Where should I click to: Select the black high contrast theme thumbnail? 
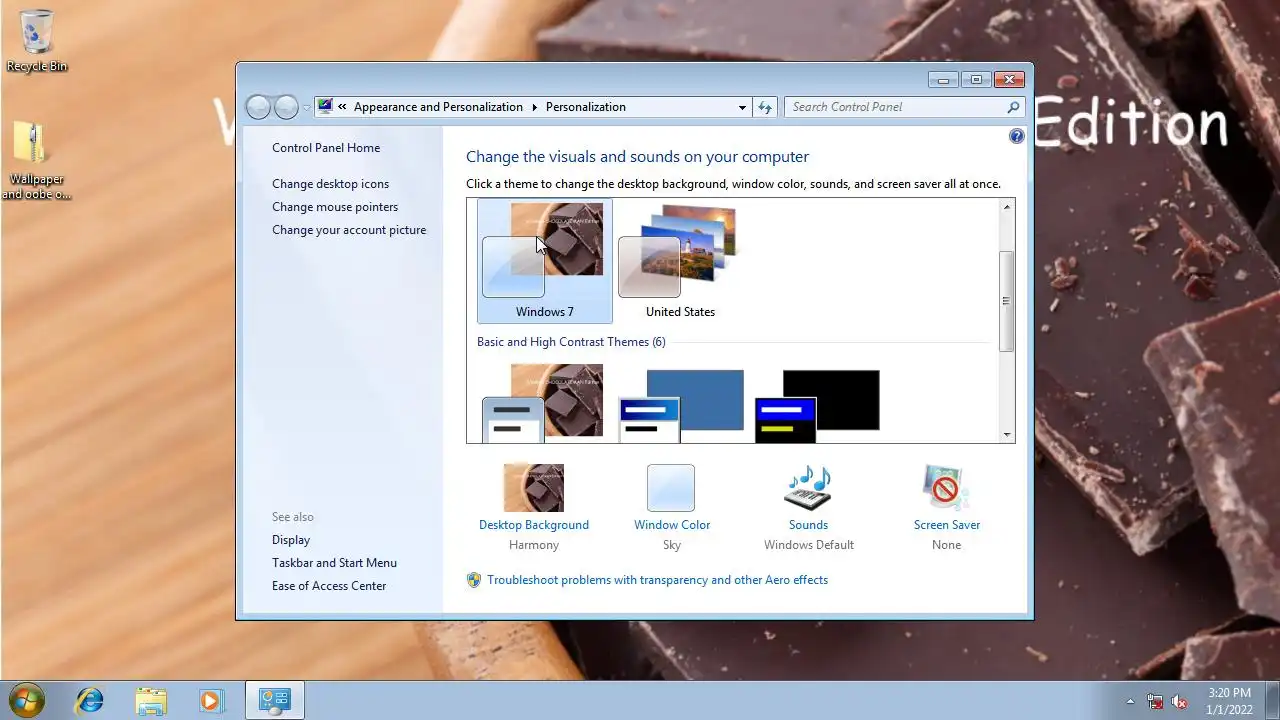tap(817, 405)
